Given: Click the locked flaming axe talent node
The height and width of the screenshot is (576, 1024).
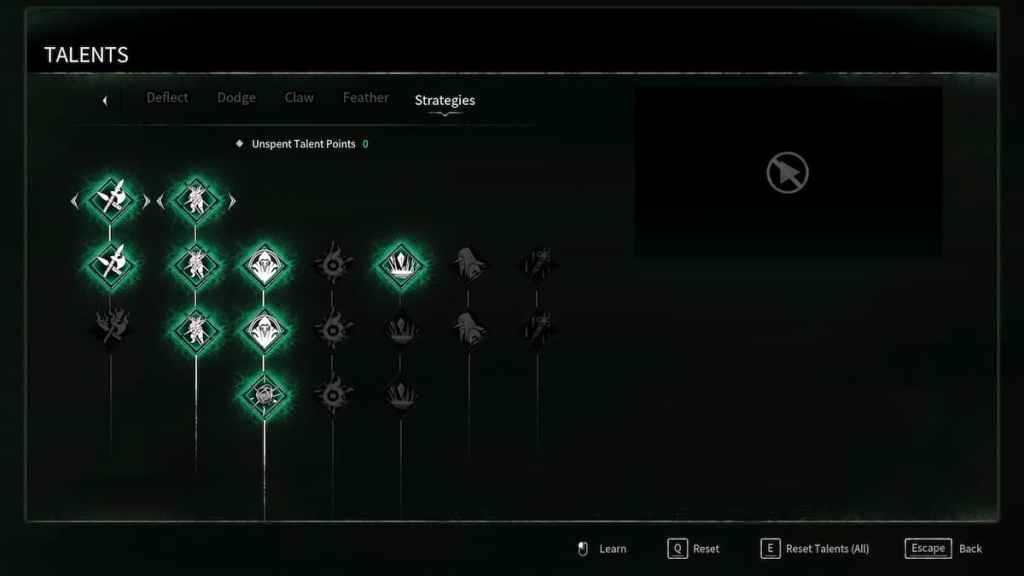Looking at the screenshot, I should click(111, 326).
